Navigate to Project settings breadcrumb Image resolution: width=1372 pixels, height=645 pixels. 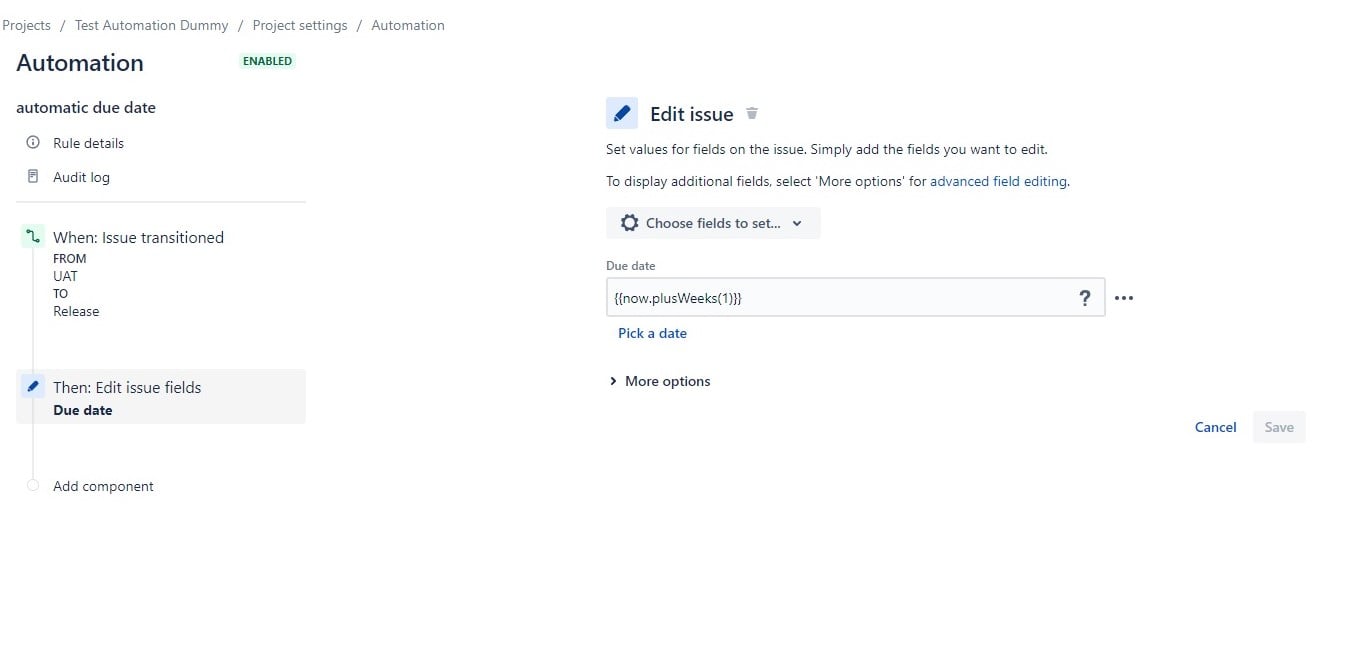click(300, 25)
